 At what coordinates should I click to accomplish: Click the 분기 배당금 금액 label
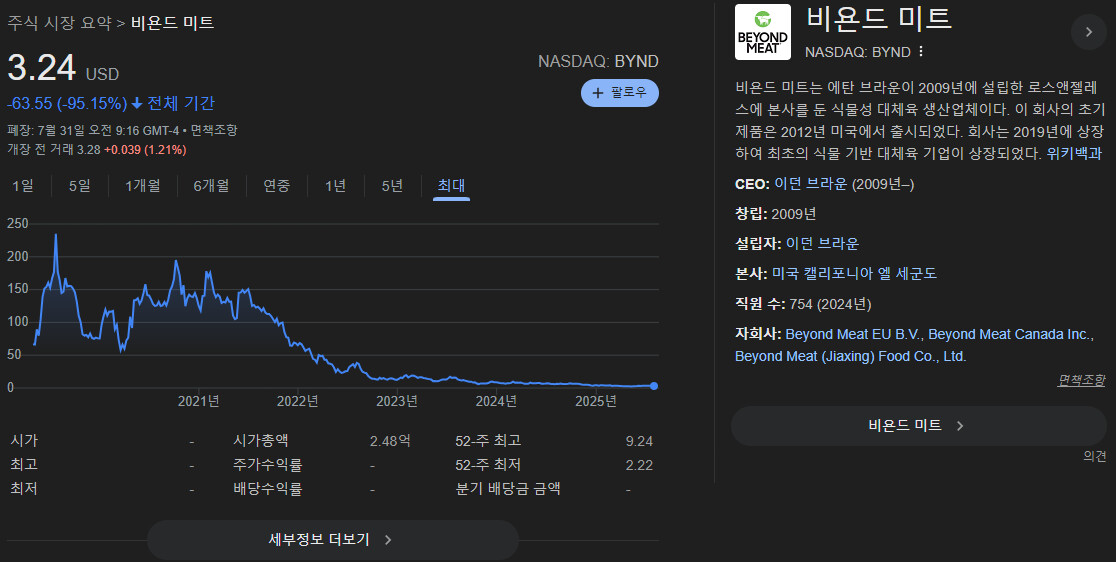pos(507,489)
